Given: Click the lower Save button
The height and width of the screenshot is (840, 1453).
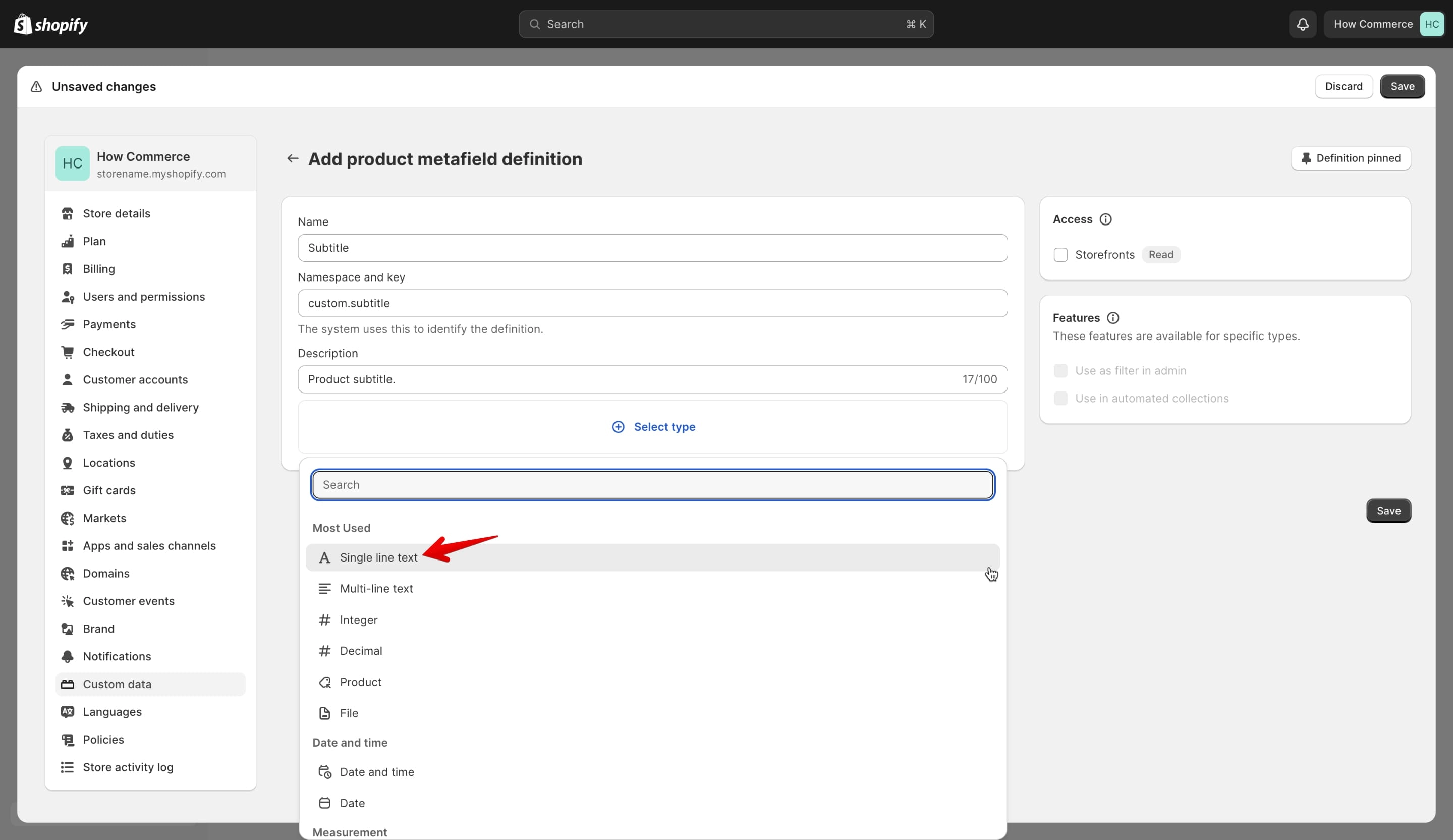Looking at the screenshot, I should click(1388, 511).
